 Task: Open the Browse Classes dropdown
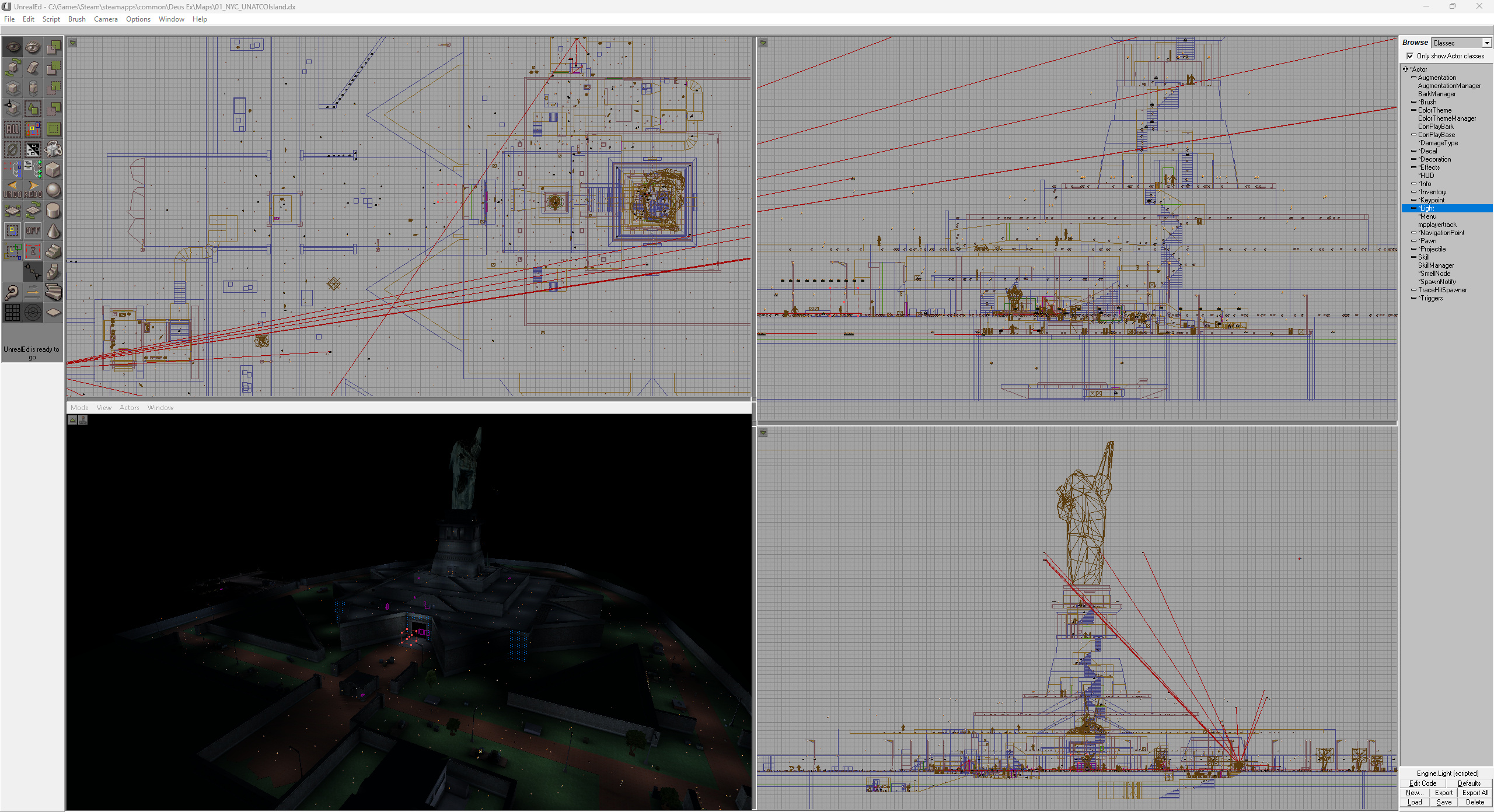[x=1486, y=43]
